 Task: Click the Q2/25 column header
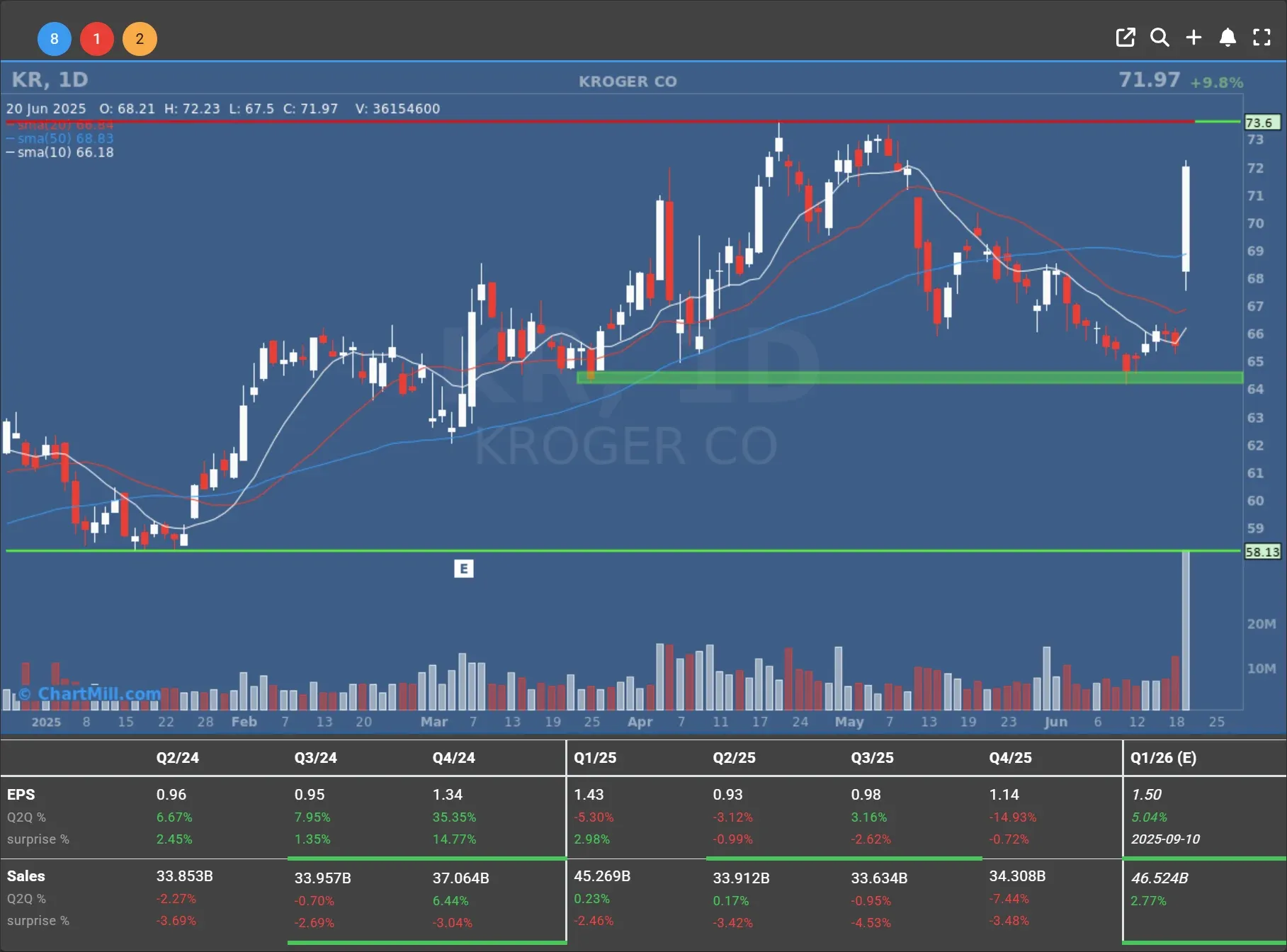[x=735, y=757]
